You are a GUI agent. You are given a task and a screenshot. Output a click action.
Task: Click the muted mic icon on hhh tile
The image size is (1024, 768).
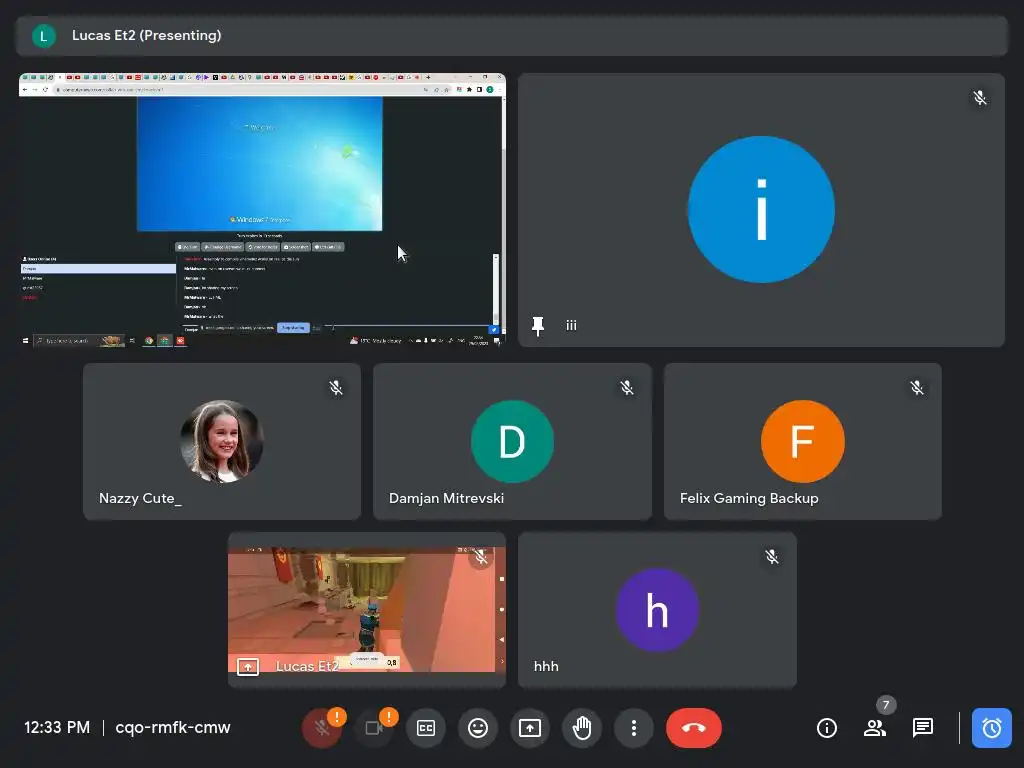click(x=772, y=556)
